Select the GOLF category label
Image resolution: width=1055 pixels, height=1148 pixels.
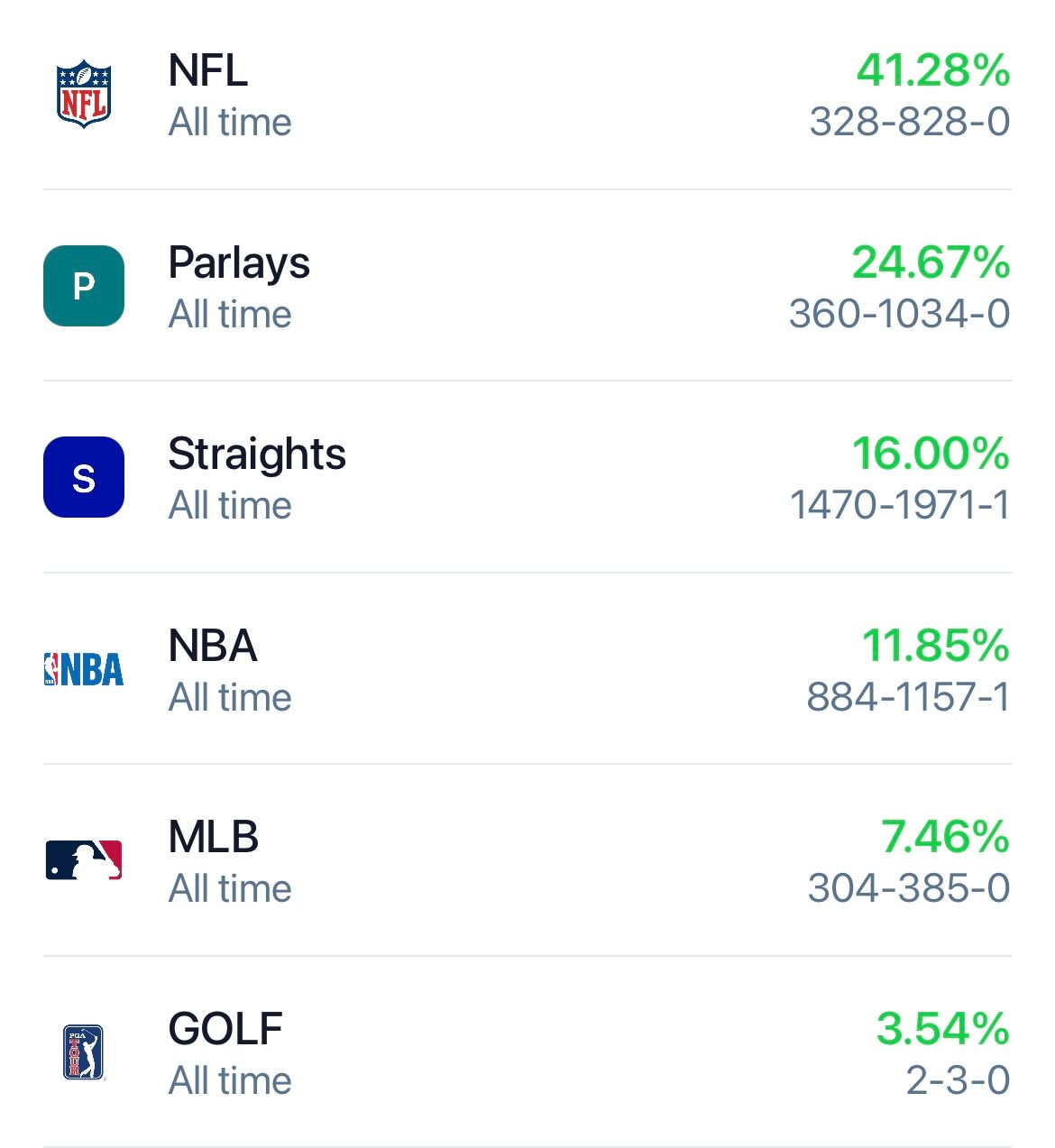[x=225, y=1029]
